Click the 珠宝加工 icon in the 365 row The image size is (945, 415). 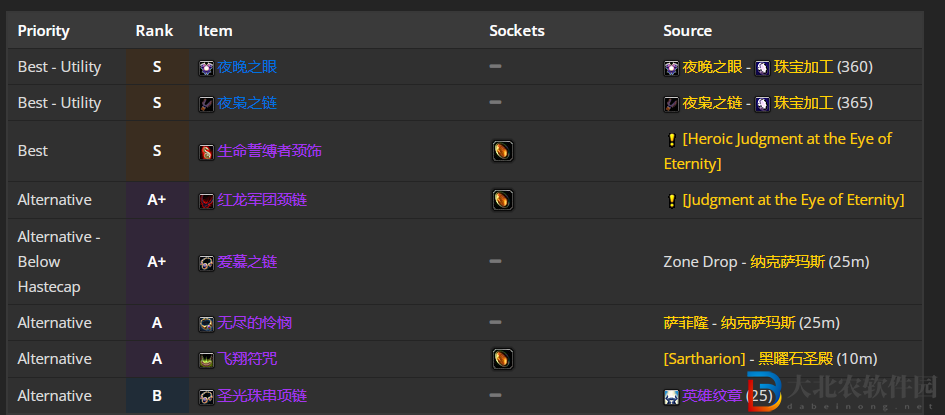pos(762,104)
